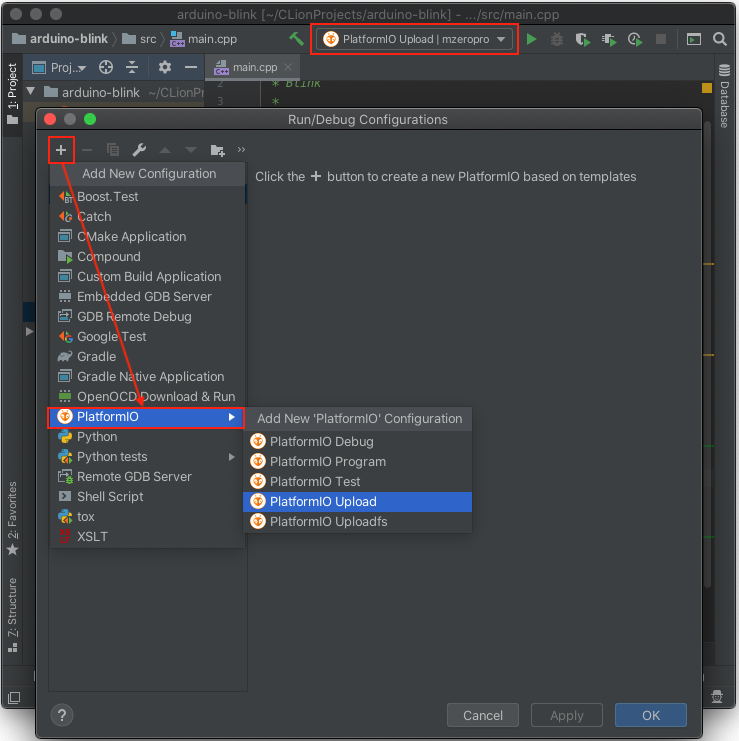Viewport: 739px width, 741px height.
Task: Select tox configuration entry
Action: pyautogui.click(x=147, y=517)
